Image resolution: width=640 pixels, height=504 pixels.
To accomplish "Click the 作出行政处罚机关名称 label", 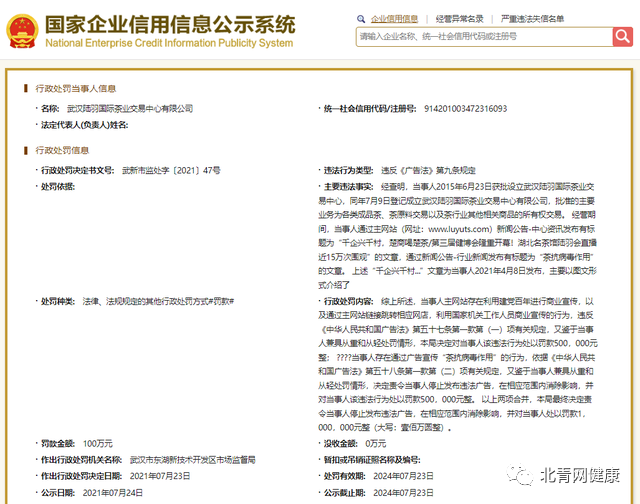I will [x=81, y=460].
